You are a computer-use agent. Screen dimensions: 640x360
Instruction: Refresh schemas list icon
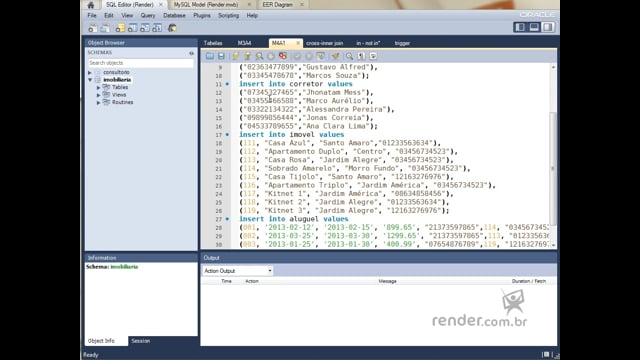(191, 53)
